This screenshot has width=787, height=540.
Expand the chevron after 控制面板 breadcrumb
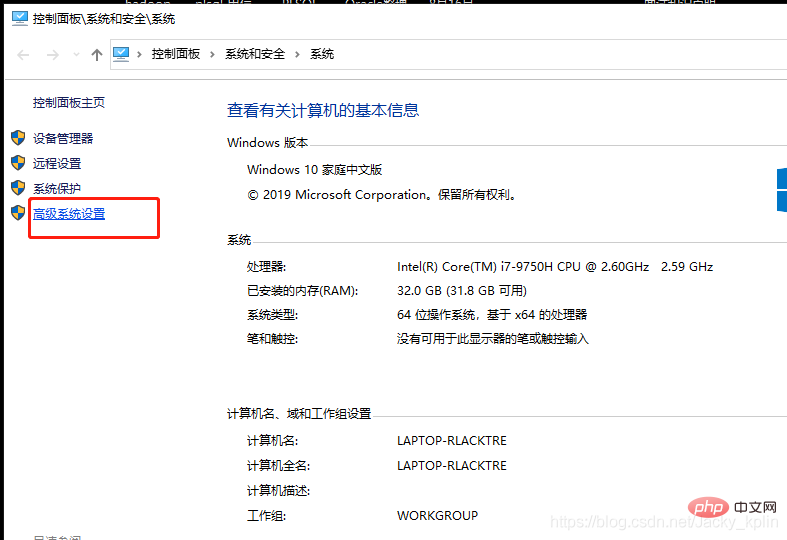coord(213,54)
